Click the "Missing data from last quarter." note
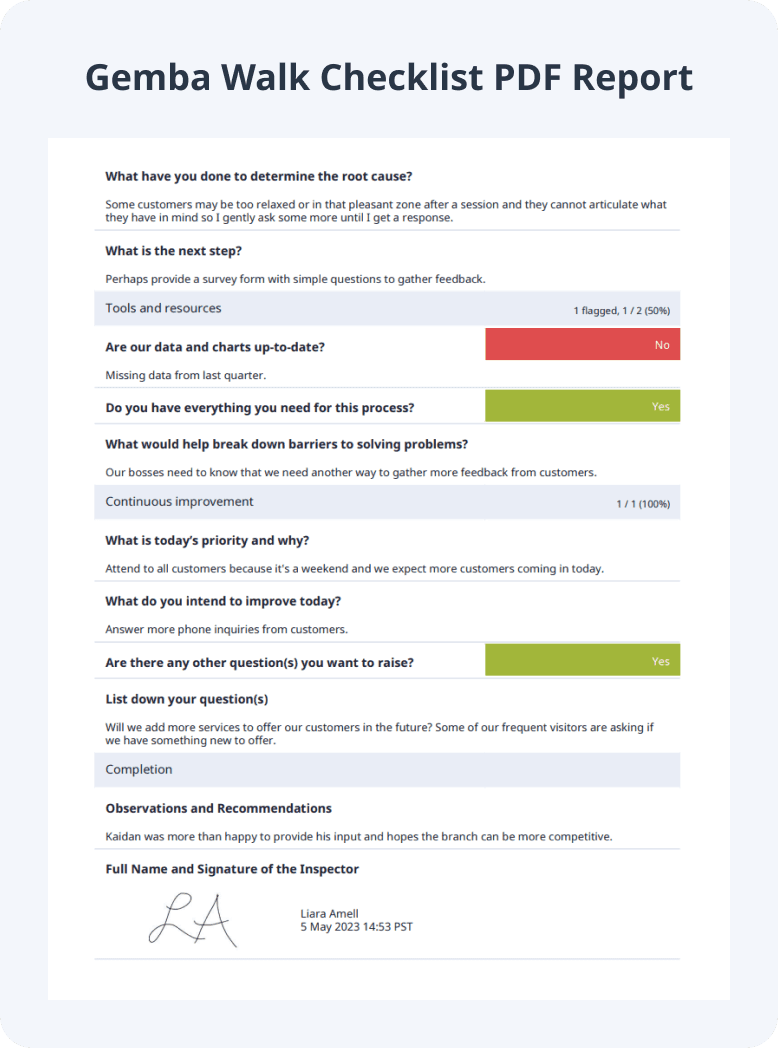The height and width of the screenshot is (1048, 778). [x=186, y=375]
